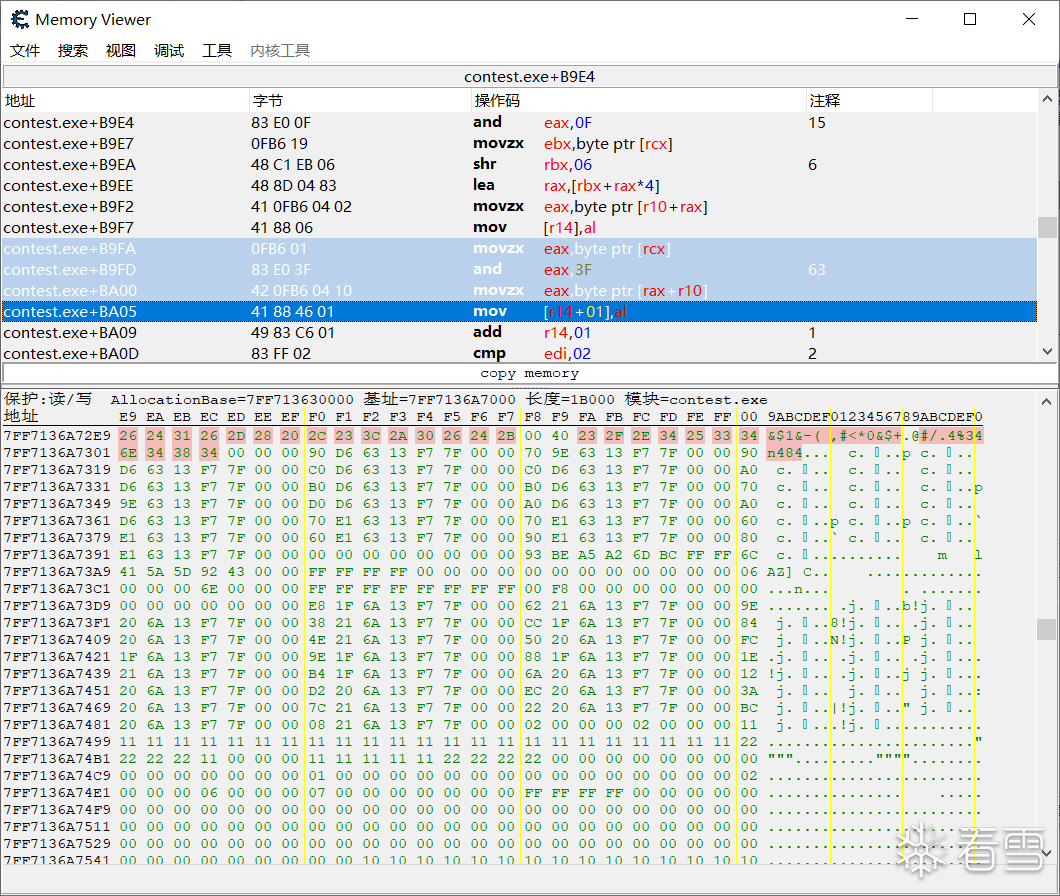Viewport: 1060px width, 896px height.
Task: Click hex row address 7FF7136A74B1
Action: (x=57, y=759)
